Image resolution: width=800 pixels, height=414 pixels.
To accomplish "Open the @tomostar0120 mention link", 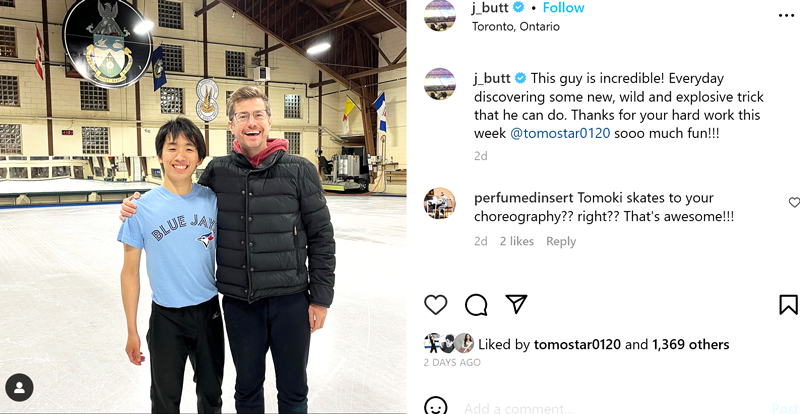I will point(560,133).
